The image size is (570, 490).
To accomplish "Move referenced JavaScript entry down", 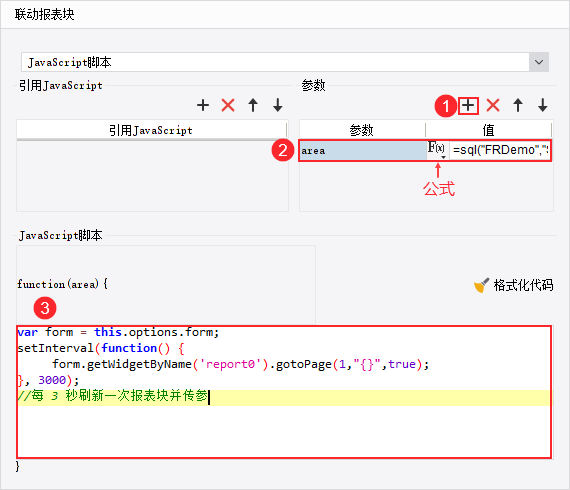I will pyautogui.click(x=278, y=105).
